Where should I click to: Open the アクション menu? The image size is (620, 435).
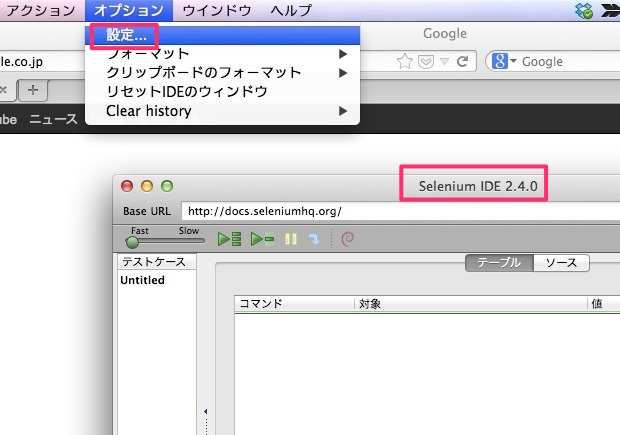[40, 10]
